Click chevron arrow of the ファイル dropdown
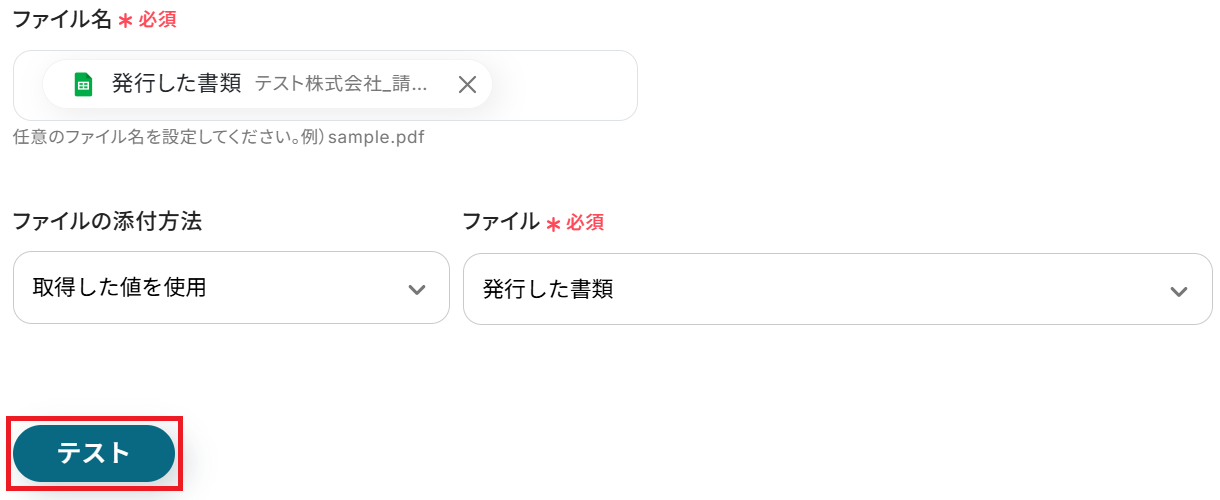Image resolution: width=1220 pixels, height=500 pixels. [1179, 291]
